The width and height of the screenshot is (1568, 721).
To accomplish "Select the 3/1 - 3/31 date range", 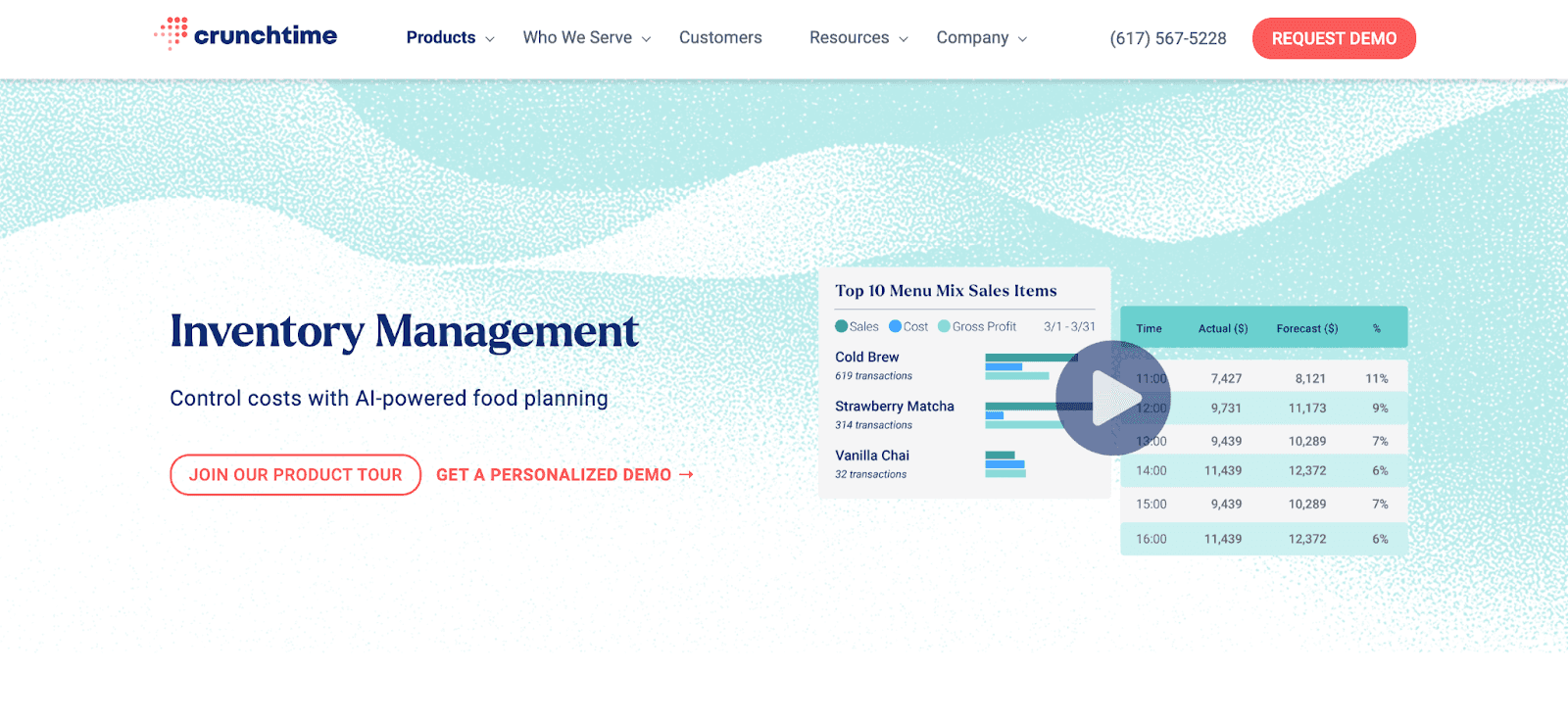I will click(1069, 326).
